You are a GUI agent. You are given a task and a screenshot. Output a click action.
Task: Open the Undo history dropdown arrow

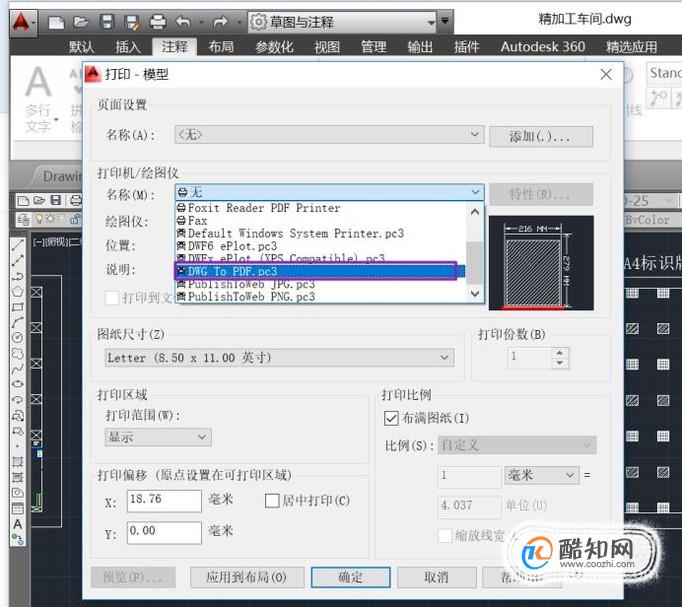click(201, 22)
